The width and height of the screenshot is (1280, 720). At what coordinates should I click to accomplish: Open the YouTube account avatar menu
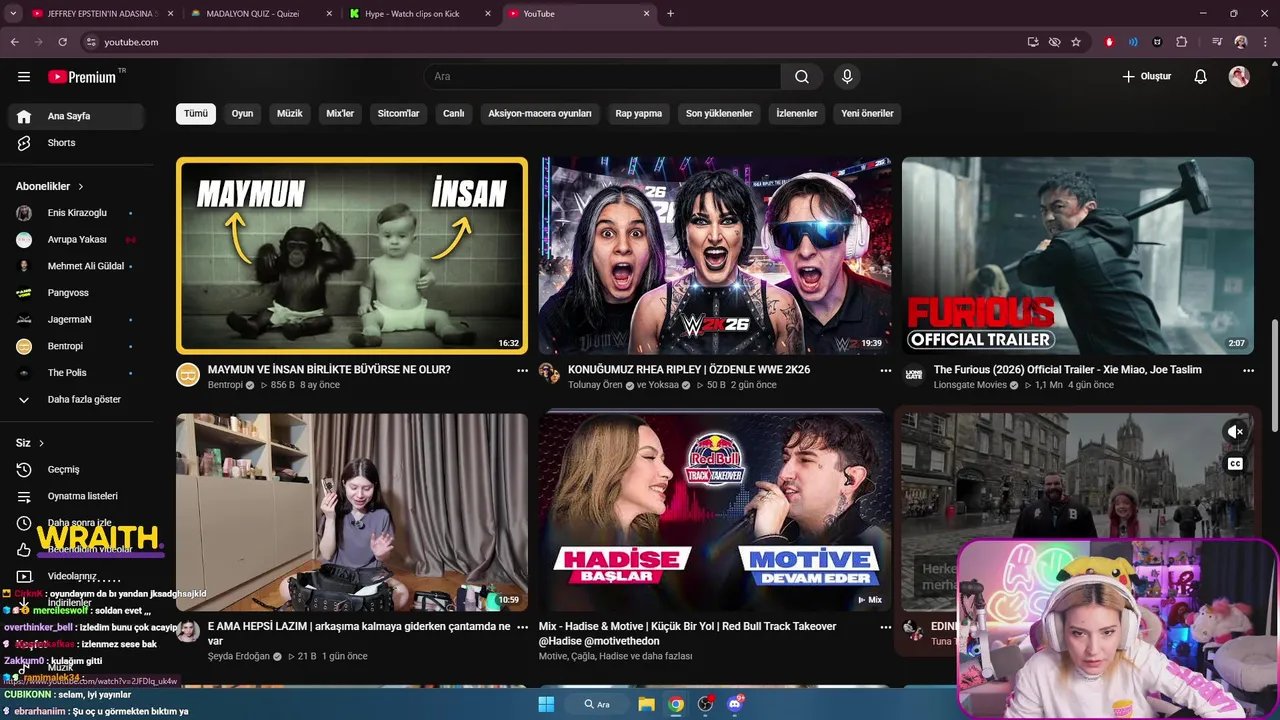(1239, 77)
